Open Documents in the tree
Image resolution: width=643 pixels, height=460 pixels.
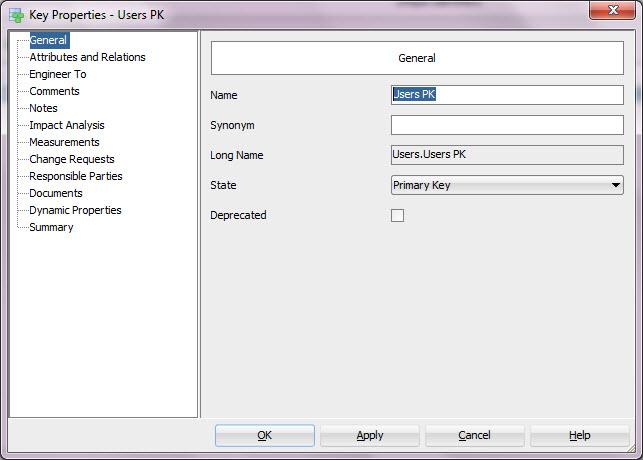[x=55, y=193]
